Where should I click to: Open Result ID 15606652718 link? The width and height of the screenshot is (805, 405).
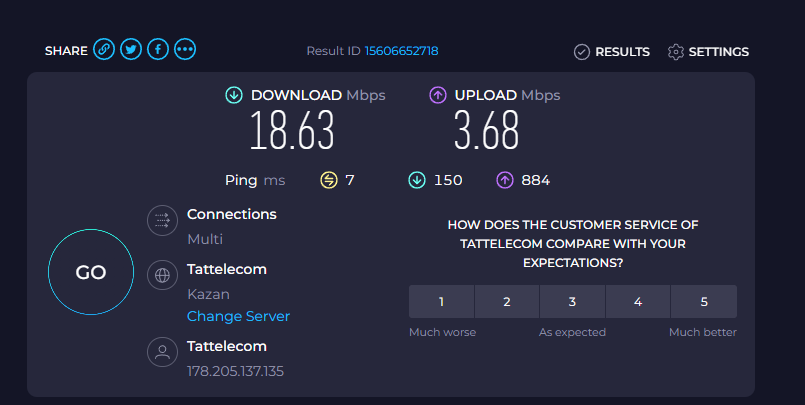(401, 51)
